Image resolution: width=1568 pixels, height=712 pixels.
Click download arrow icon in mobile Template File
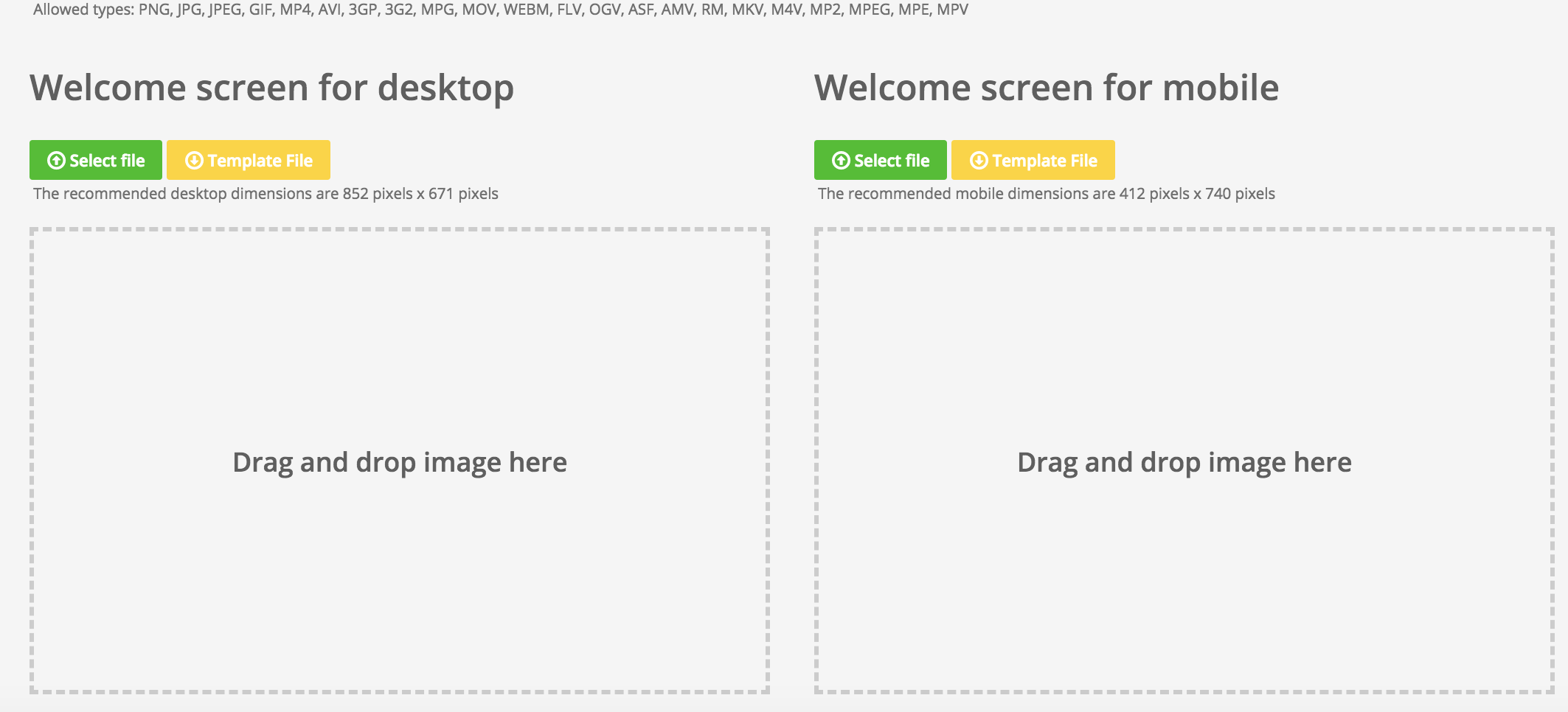pyautogui.click(x=979, y=161)
